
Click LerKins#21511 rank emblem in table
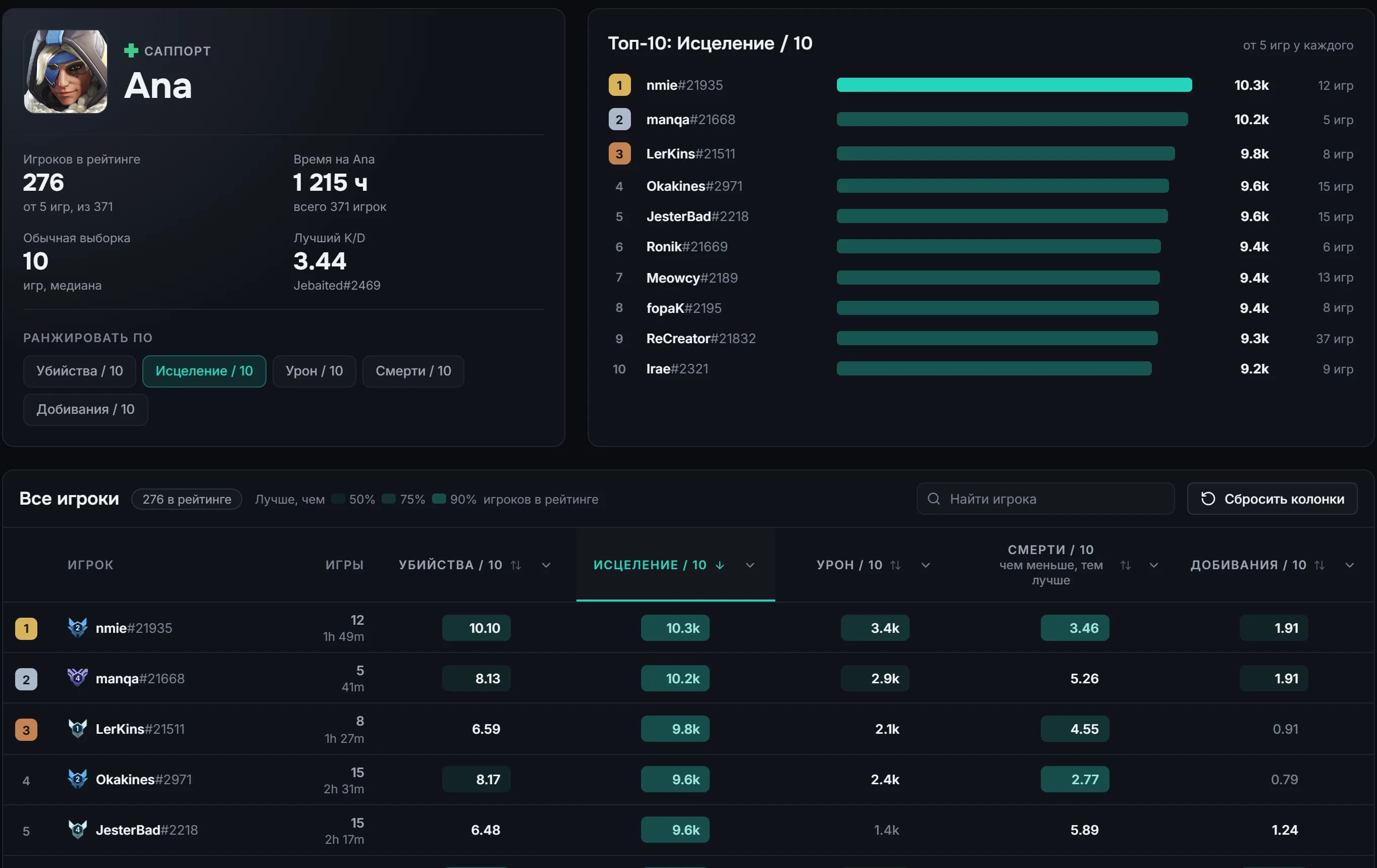pos(77,729)
